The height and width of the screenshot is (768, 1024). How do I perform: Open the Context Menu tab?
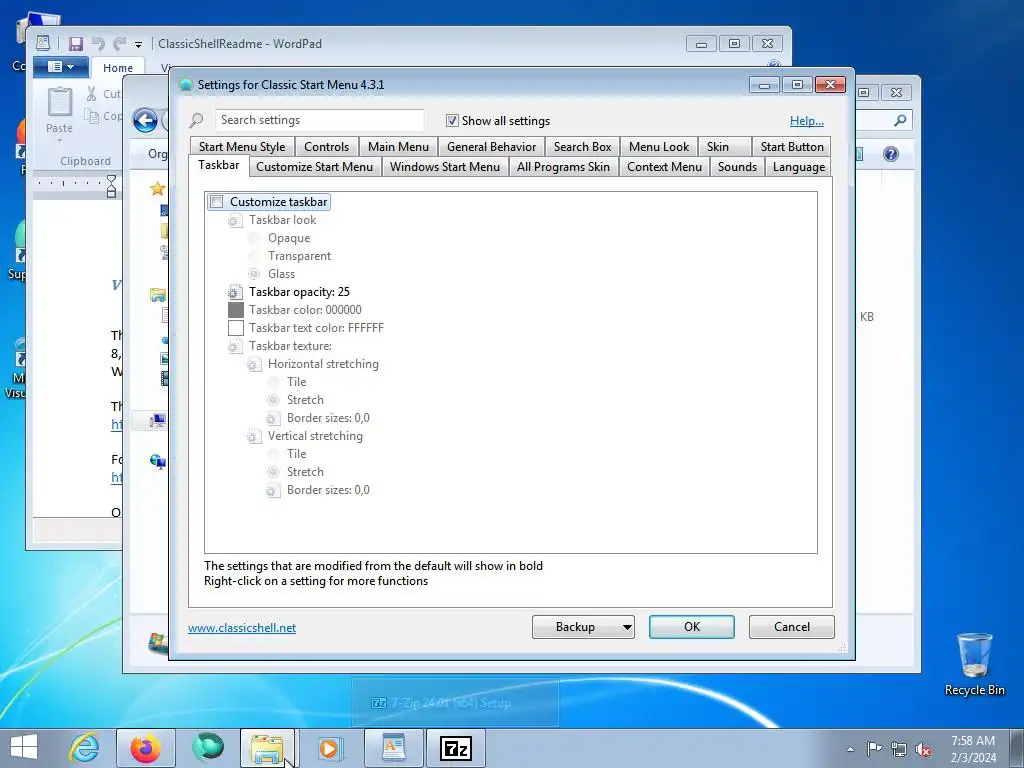point(664,167)
